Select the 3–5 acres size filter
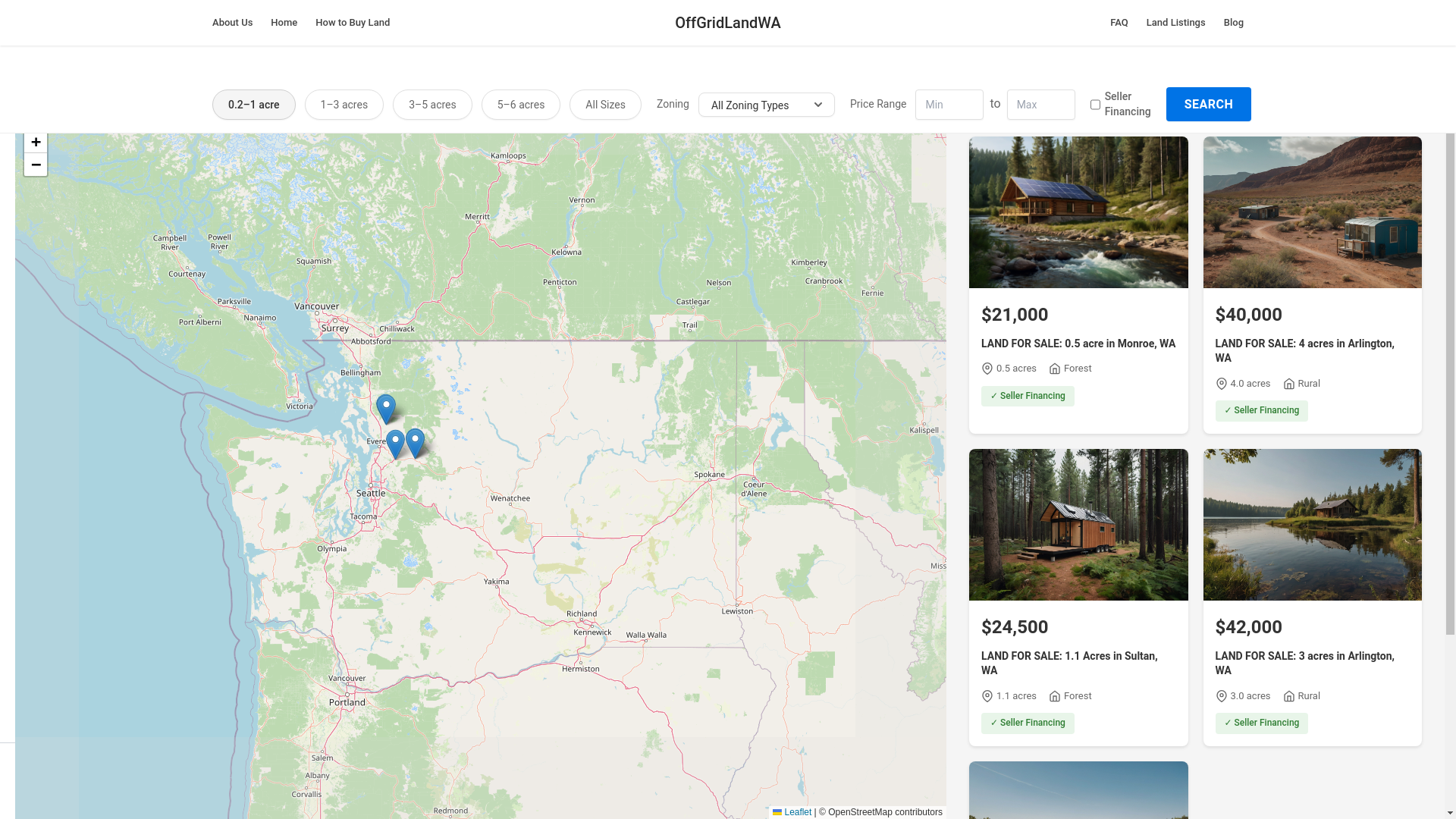 432,105
